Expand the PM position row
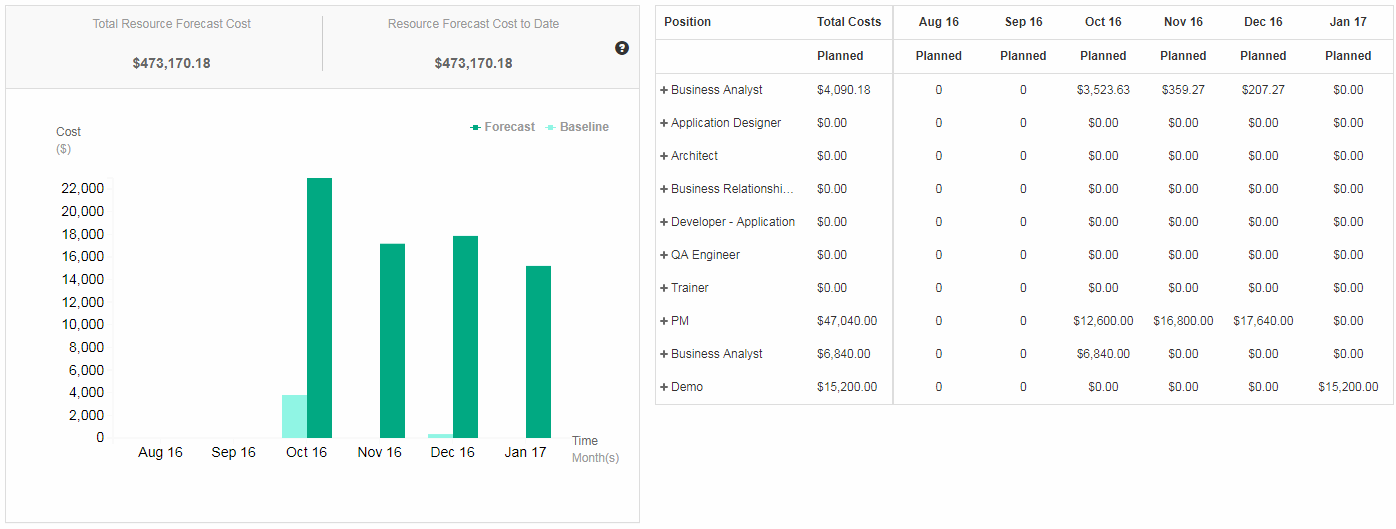Viewport: 1396px width, 529px height. [x=664, y=321]
